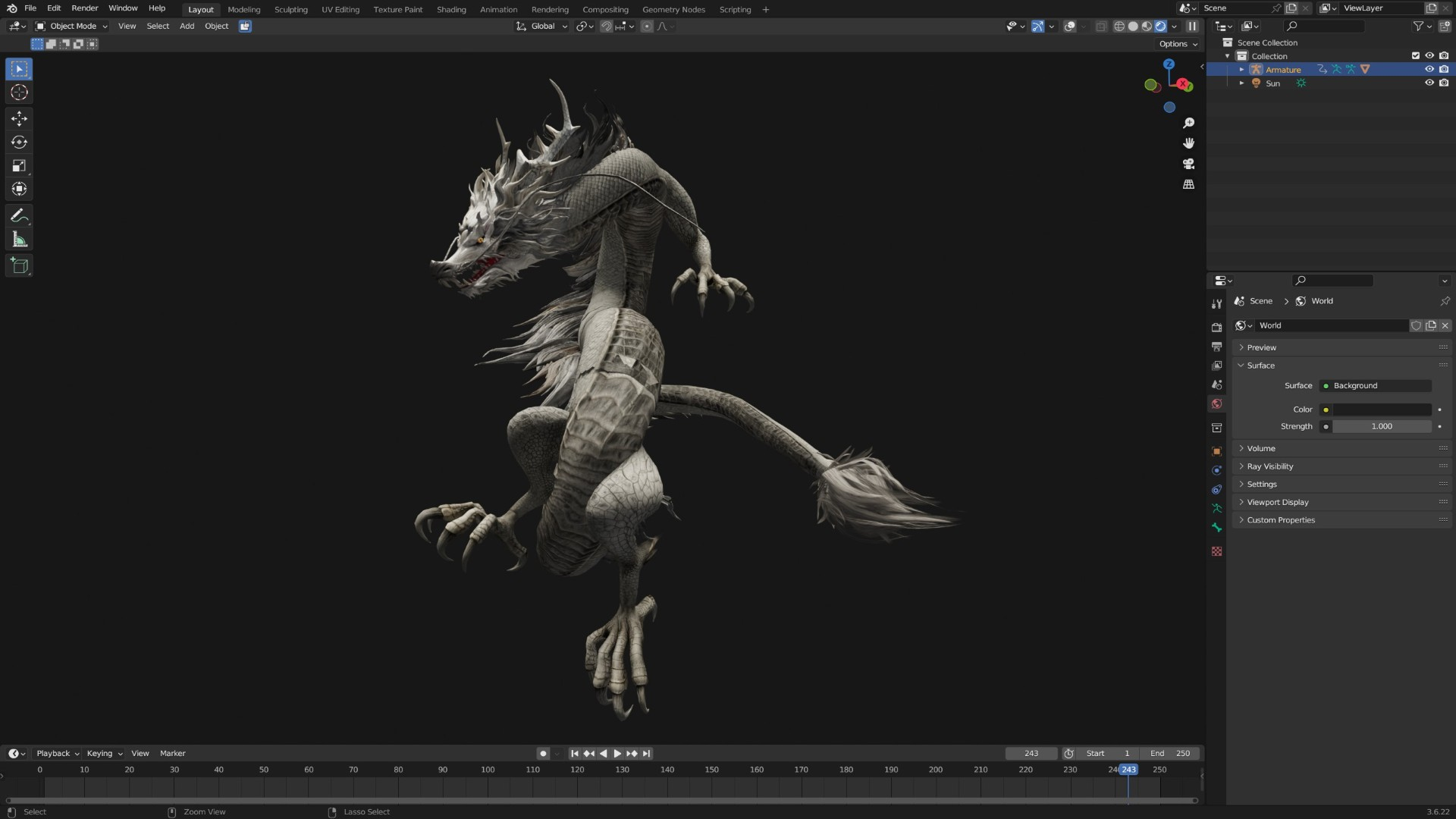The width and height of the screenshot is (1456, 819).
Task: Adjust the Strength value slider
Action: [x=1382, y=426]
